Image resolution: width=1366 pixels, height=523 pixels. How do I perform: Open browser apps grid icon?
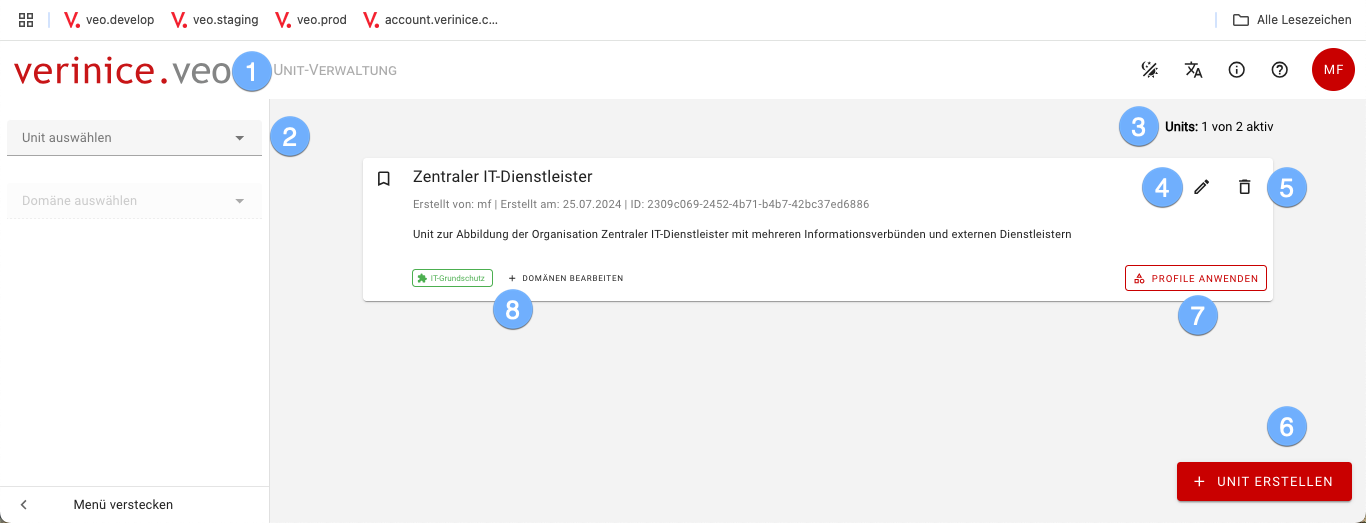tap(27, 20)
